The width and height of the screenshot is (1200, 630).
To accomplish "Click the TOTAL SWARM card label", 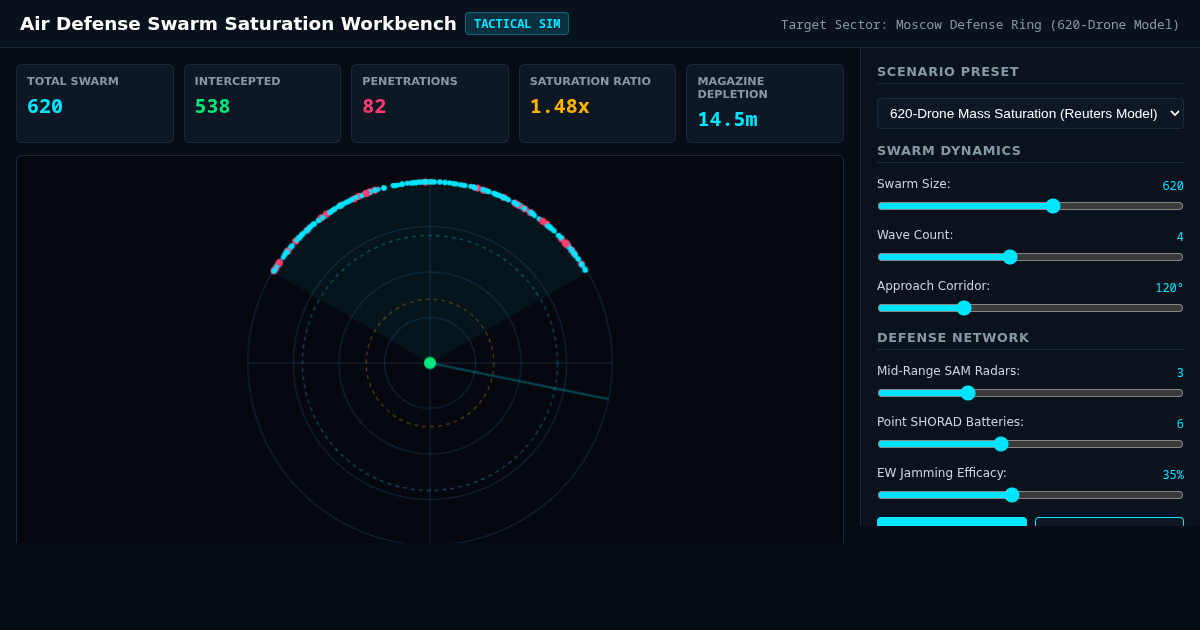I will click(x=73, y=81).
